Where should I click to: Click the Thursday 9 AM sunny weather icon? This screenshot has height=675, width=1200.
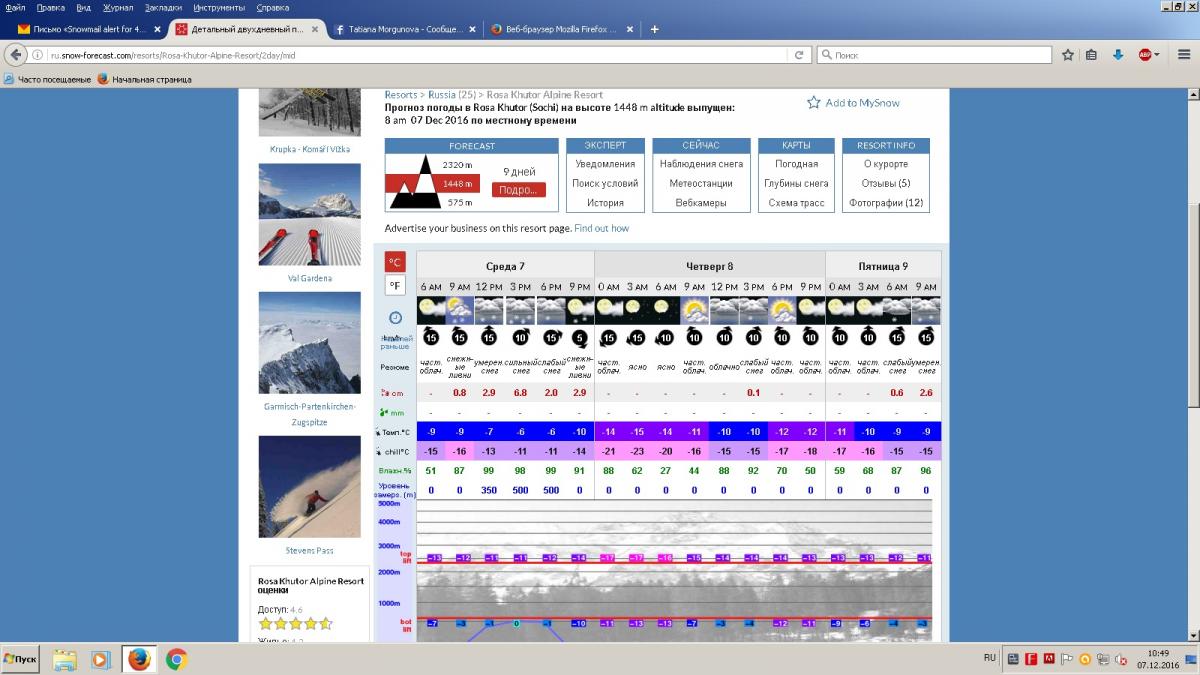694,309
